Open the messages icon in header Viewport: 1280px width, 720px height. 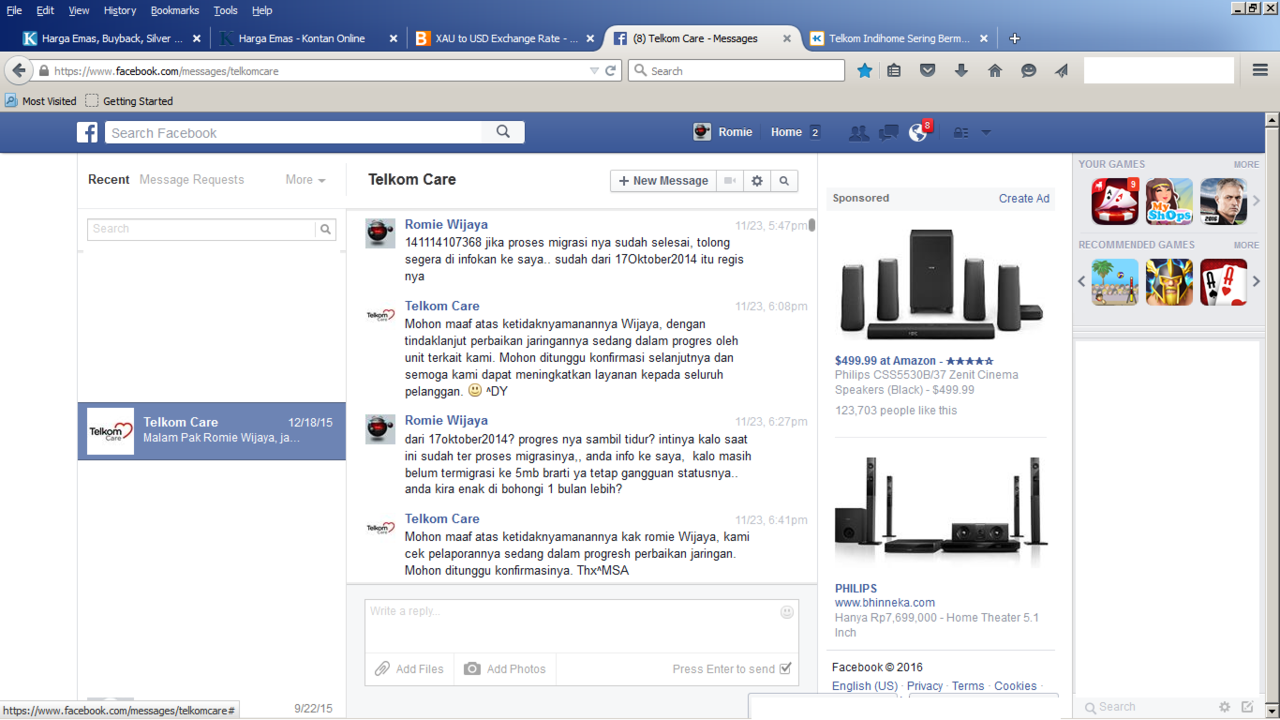pos(888,133)
